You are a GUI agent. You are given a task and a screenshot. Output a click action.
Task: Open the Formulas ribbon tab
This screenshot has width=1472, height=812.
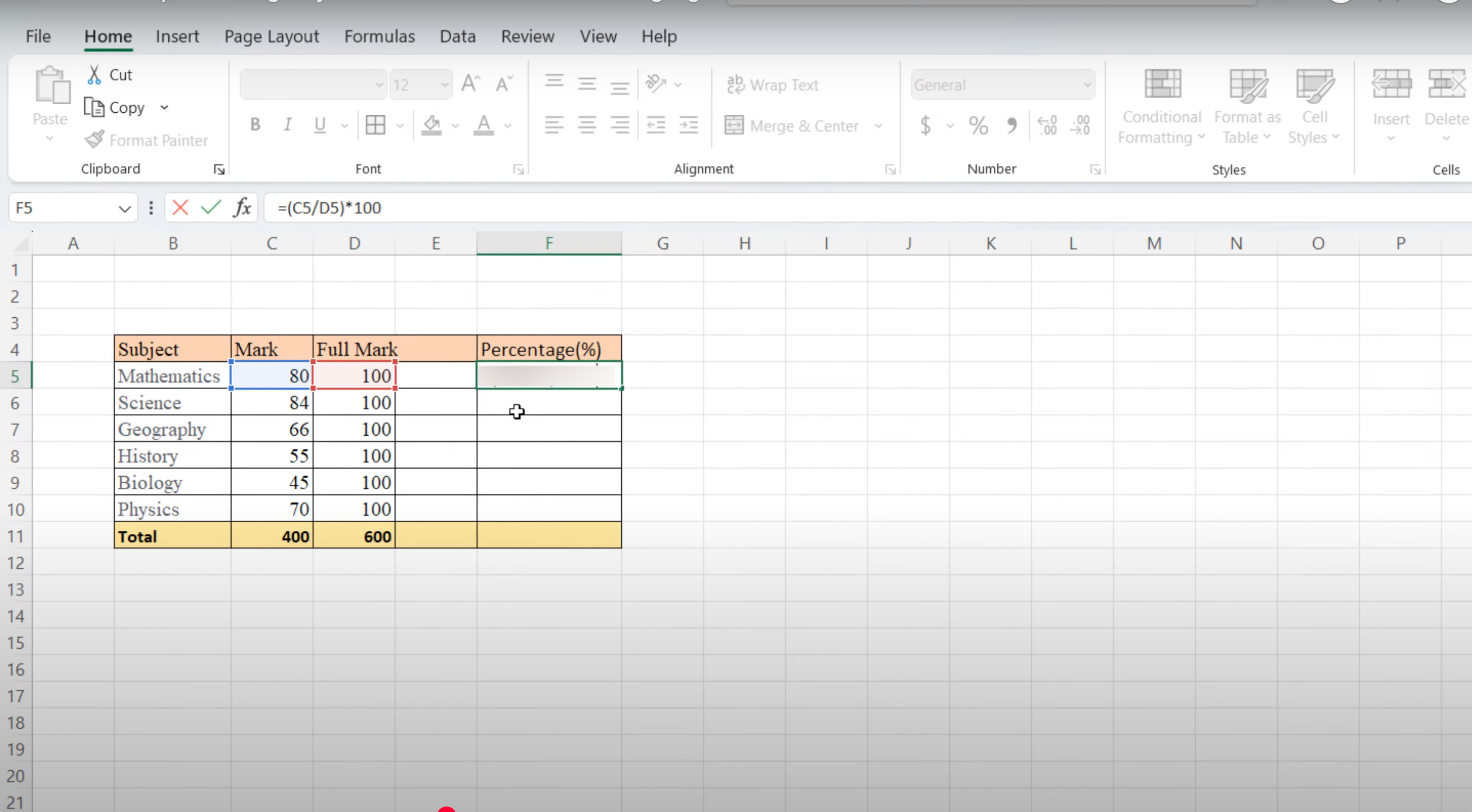coord(380,37)
